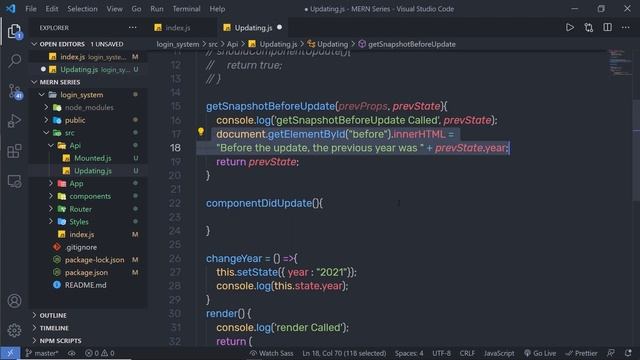The width and height of the screenshot is (640, 360).
Task: Click the code minimap
Action: (x=620, y=62)
